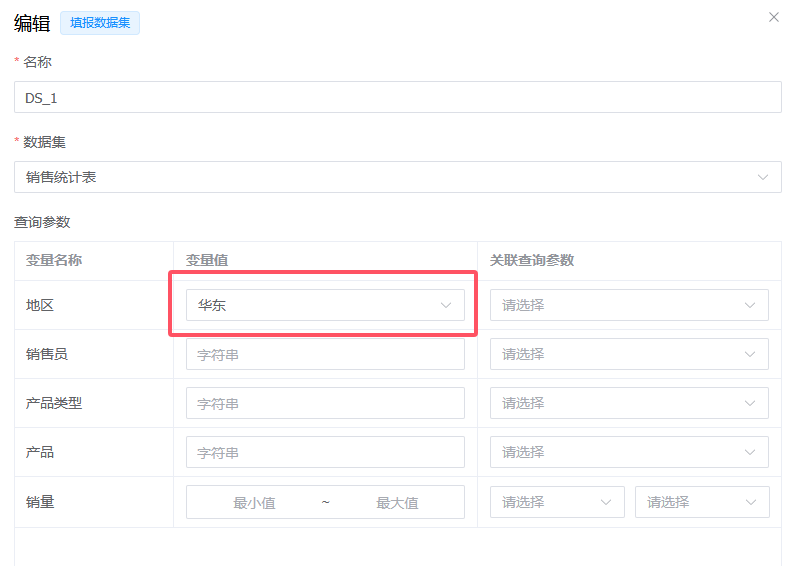Image resolution: width=790 pixels, height=566 pixels.
Task: Open the 地区 关联查询参数 dropdown
Action: tap(628, 305)
